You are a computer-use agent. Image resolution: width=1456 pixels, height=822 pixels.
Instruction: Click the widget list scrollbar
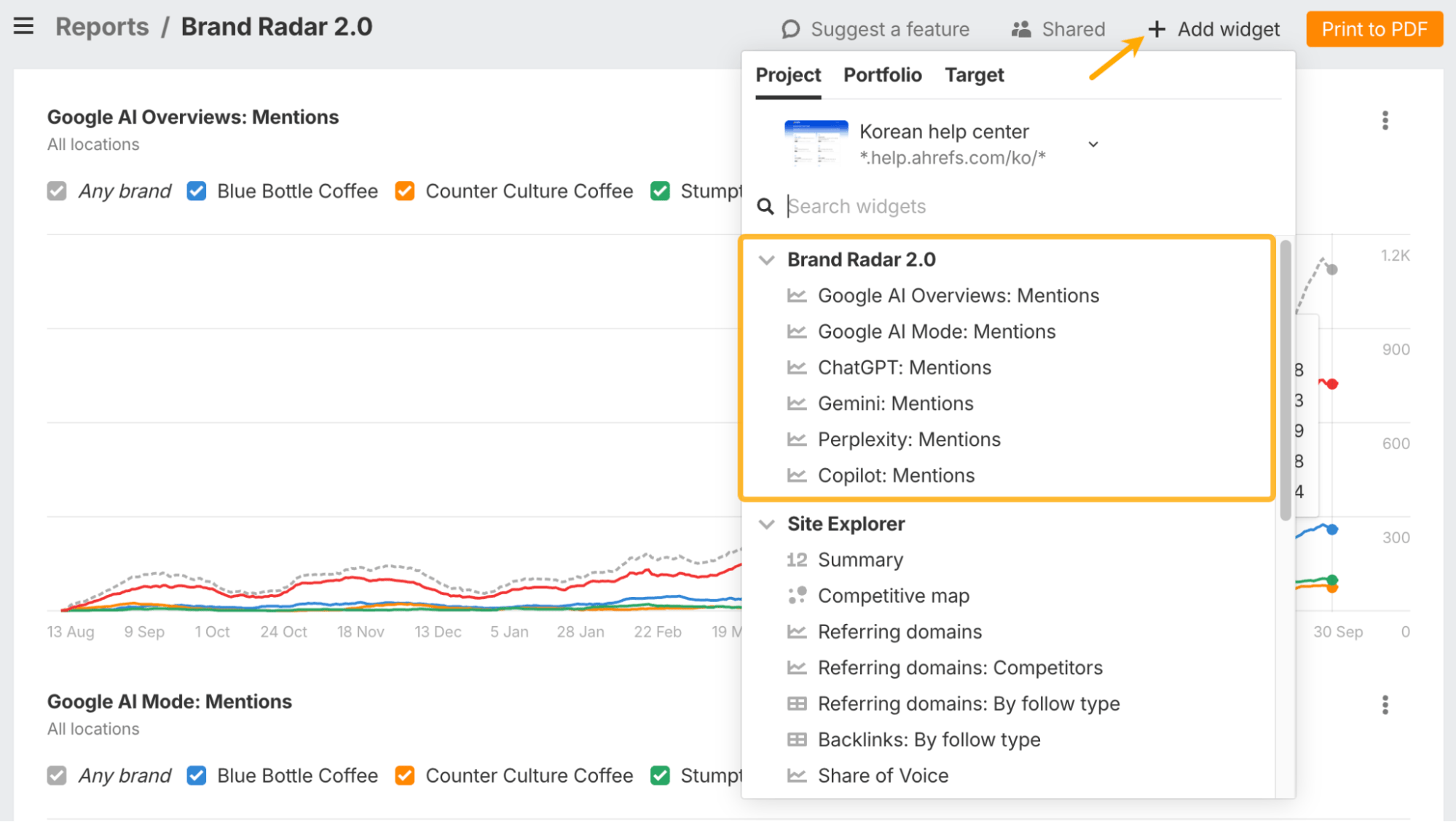tap(1285, 379)
